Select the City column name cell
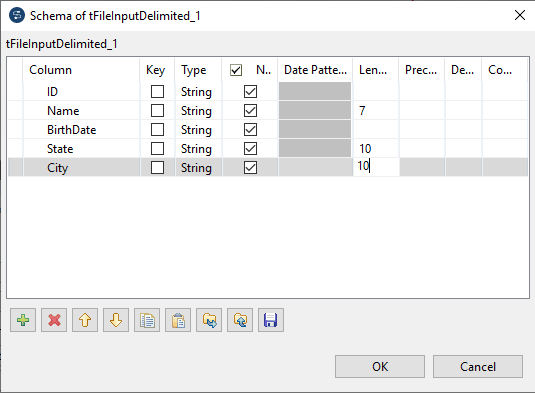 coord(81,168)
